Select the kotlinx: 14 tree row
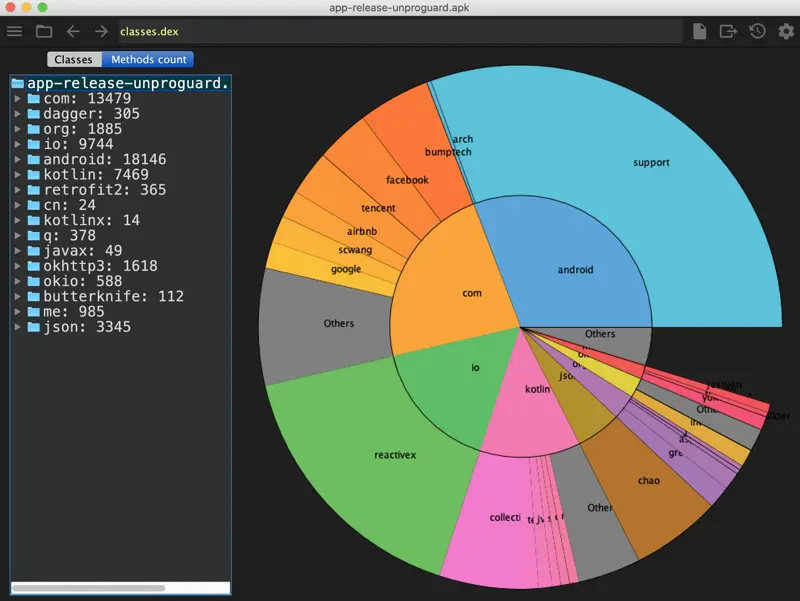Image resolution: width=800 pixels, height=601 pixels. 120,220
